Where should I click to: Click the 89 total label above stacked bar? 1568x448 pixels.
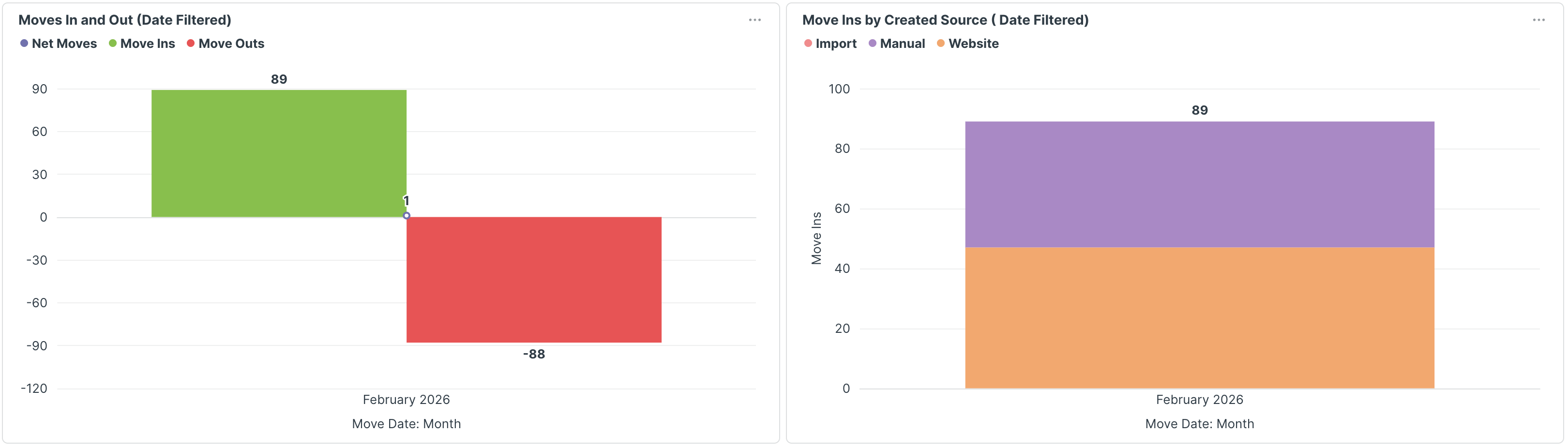(x=1199, y=110)
